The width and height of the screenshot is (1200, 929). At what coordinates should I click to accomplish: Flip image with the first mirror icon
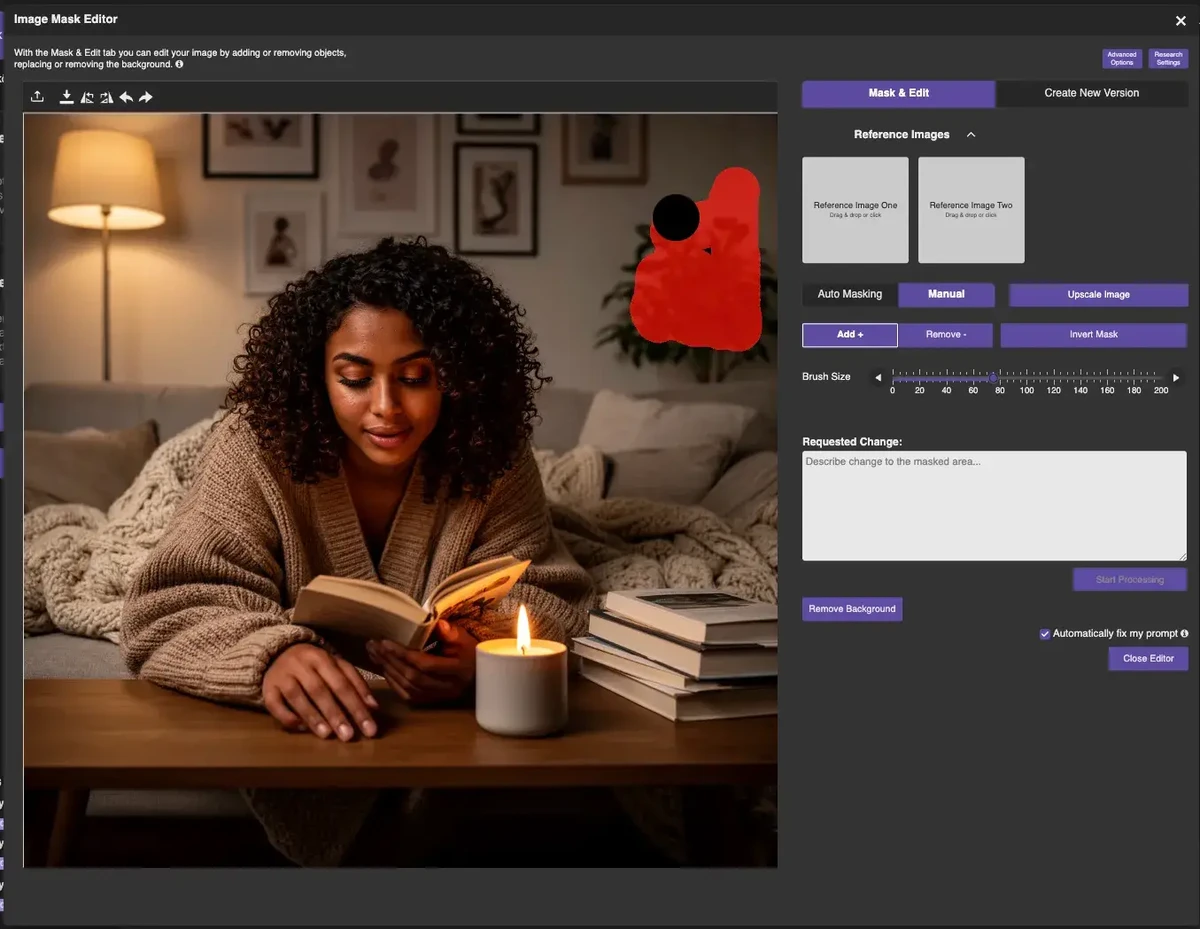tap(87, 97)
